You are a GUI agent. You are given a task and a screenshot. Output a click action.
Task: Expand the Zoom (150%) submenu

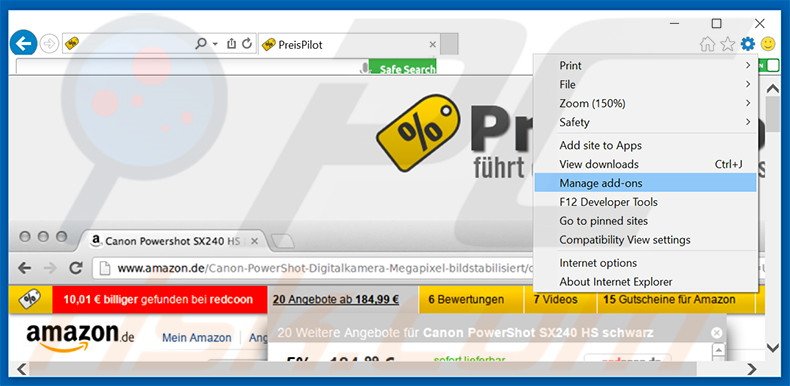tap(646, 103)
